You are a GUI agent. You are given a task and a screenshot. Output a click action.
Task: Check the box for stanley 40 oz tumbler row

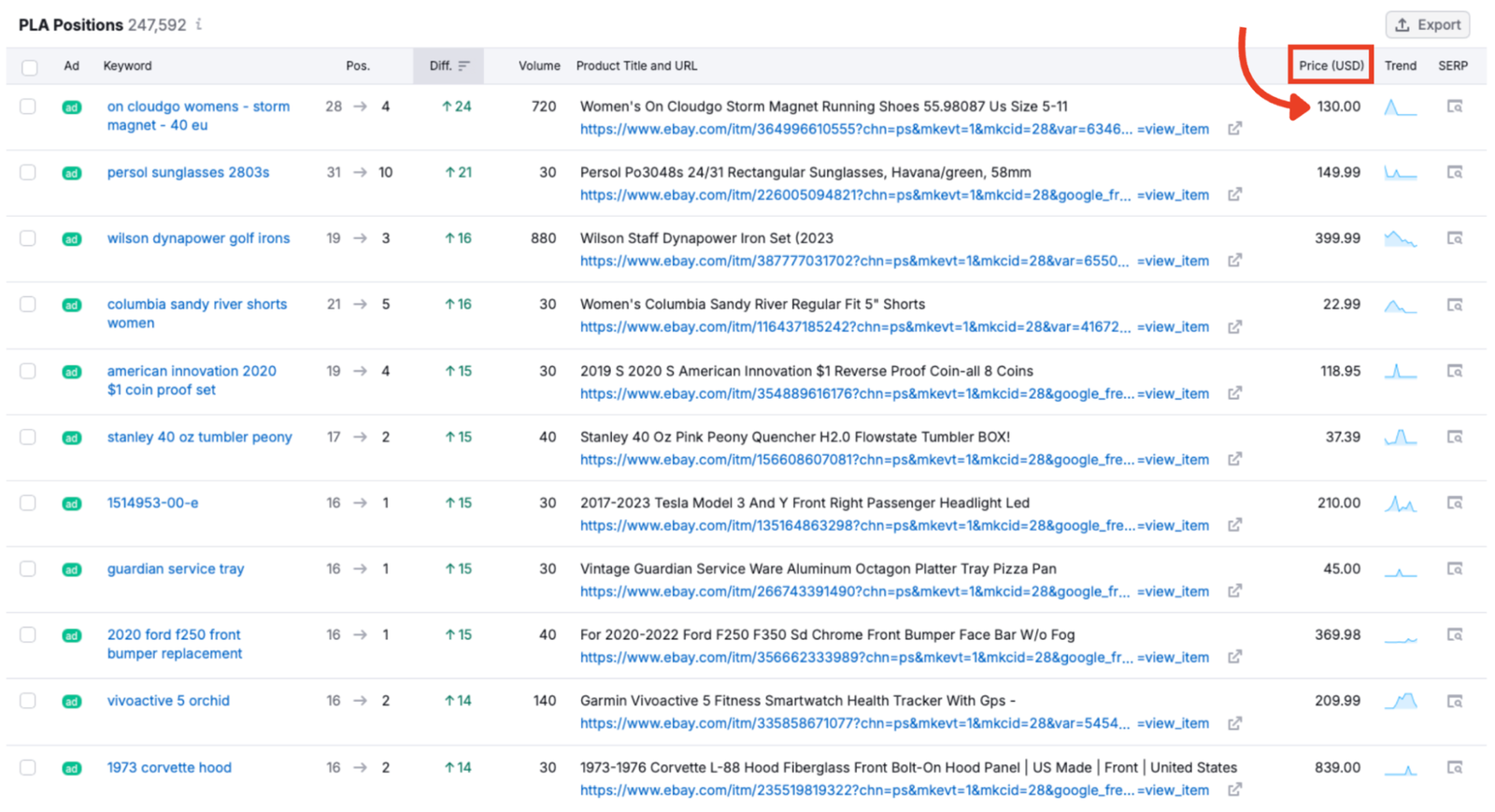(x=28, y=436)
